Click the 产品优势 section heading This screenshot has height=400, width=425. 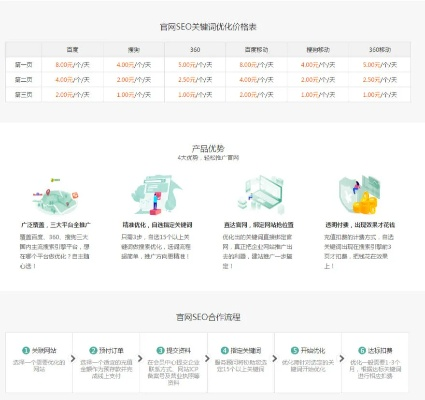point(208,148)
